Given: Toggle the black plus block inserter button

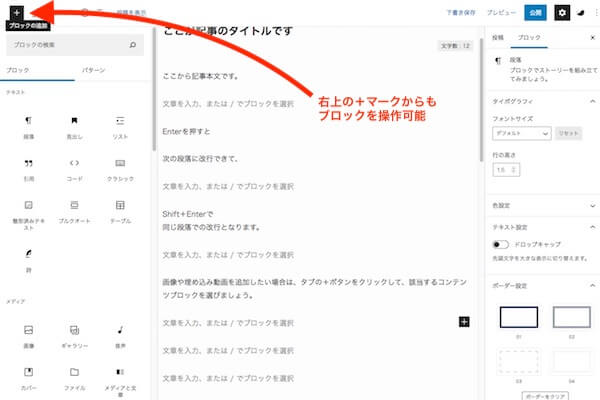Looking at the screenshot, I should [x=16, y=13].
